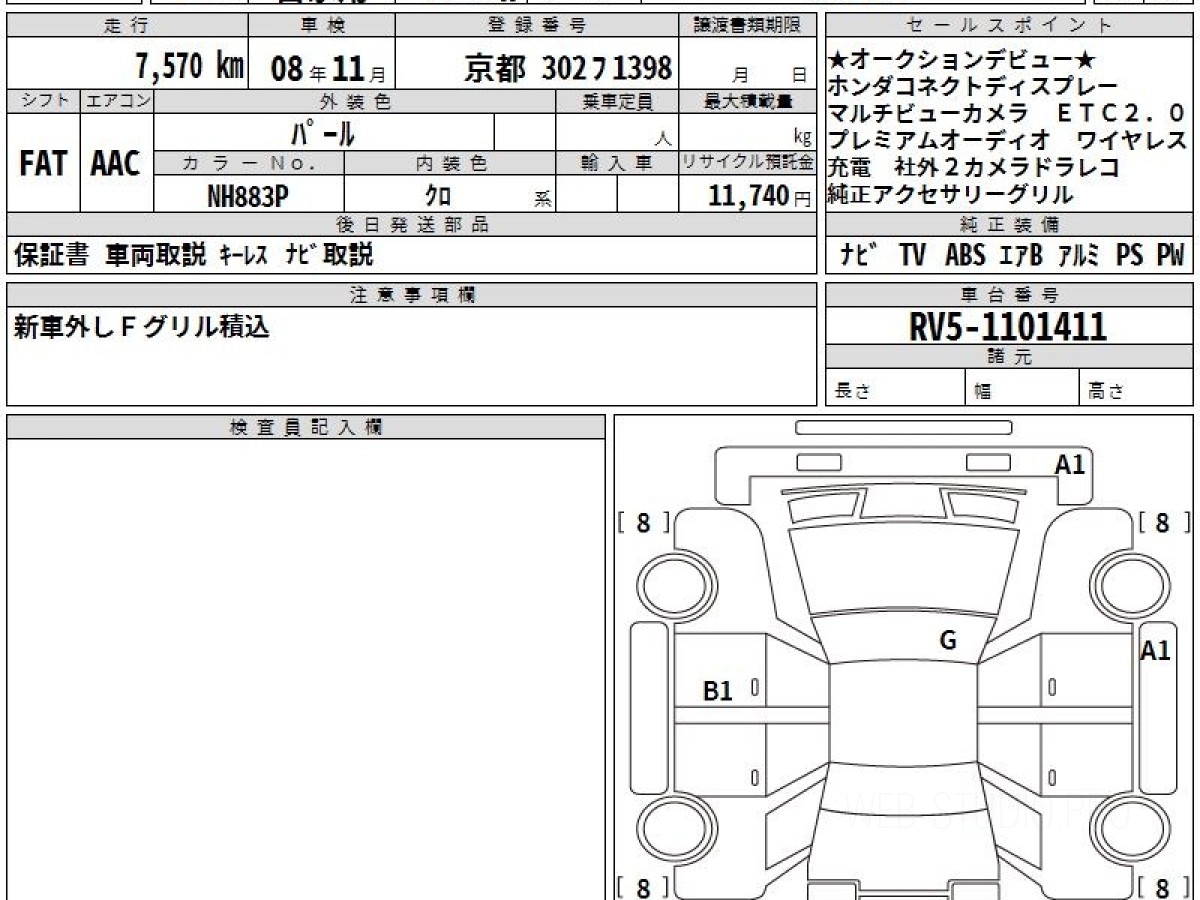Click ナビ取説 in later-shipped parts
The width and height of the screenshot is (1200, 900).
[x=330, y=256]
